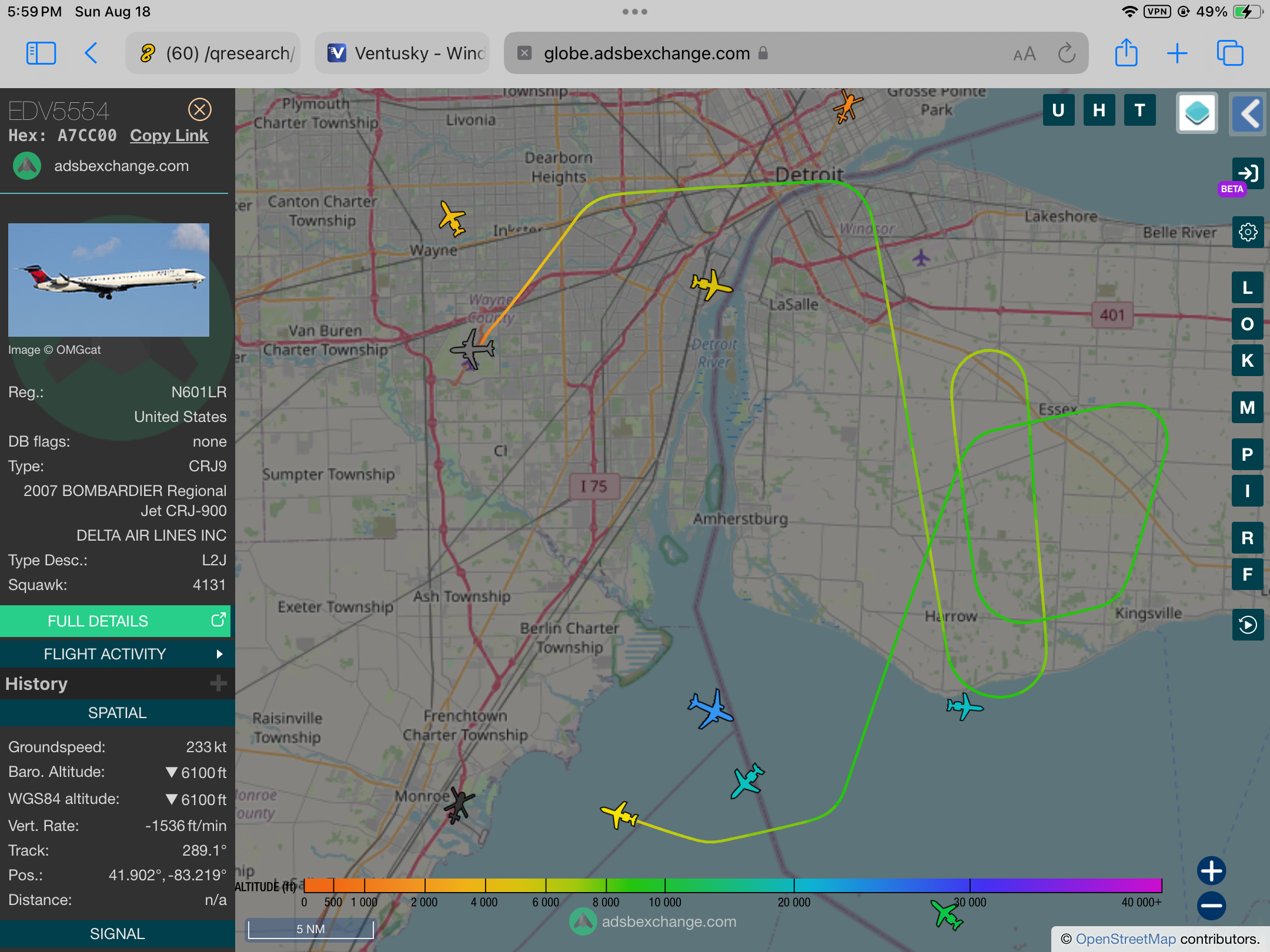The width and height of the screenshot is (1270, 952).
Task: Click the Squawk 4131 value
Action: click(209, 585)
